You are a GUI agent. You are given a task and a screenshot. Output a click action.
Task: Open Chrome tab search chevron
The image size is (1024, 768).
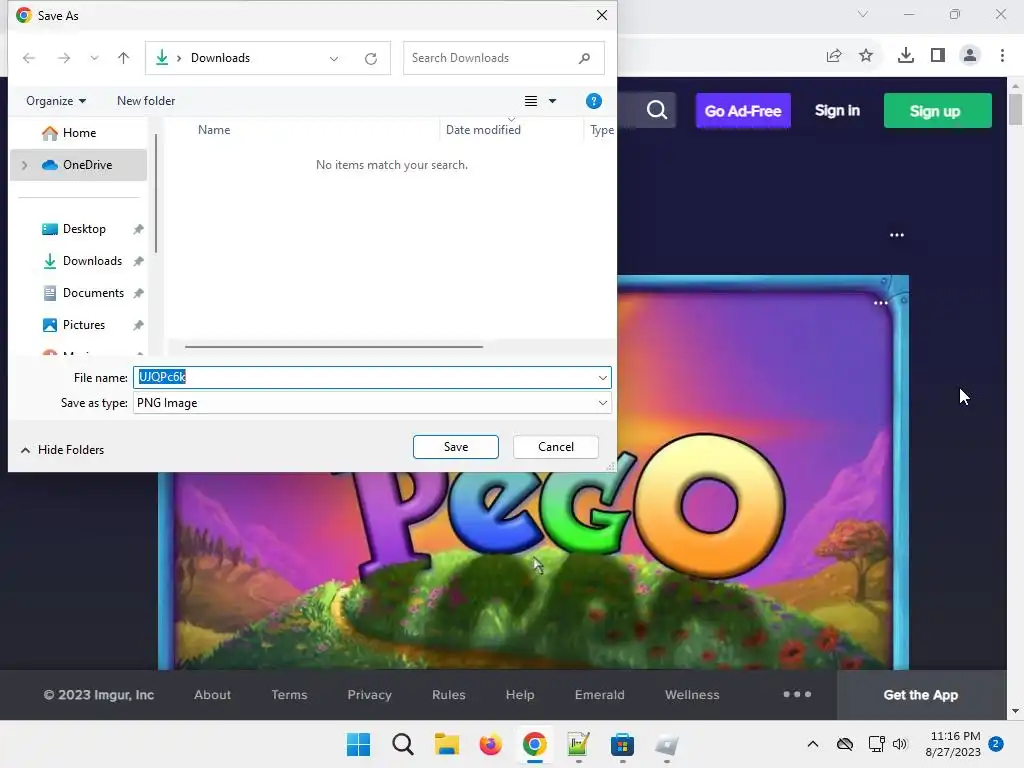863,14
